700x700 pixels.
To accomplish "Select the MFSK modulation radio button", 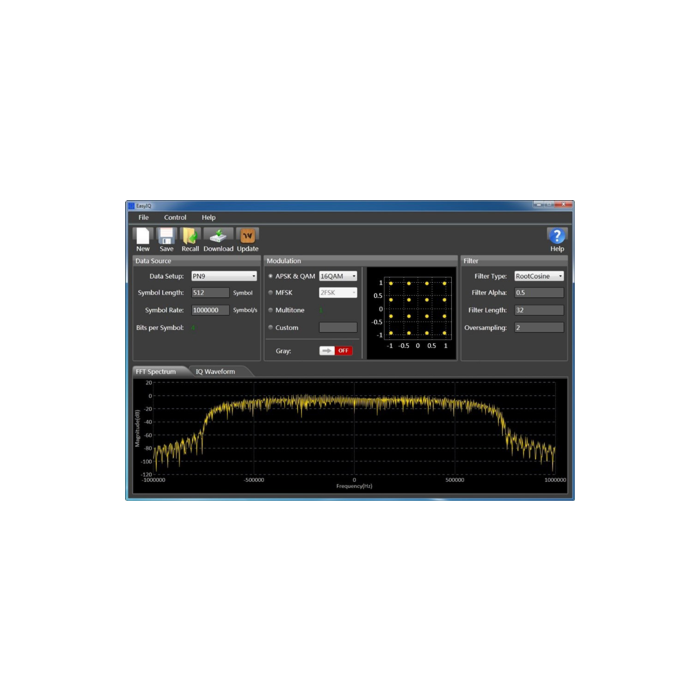I will [271, 293].
